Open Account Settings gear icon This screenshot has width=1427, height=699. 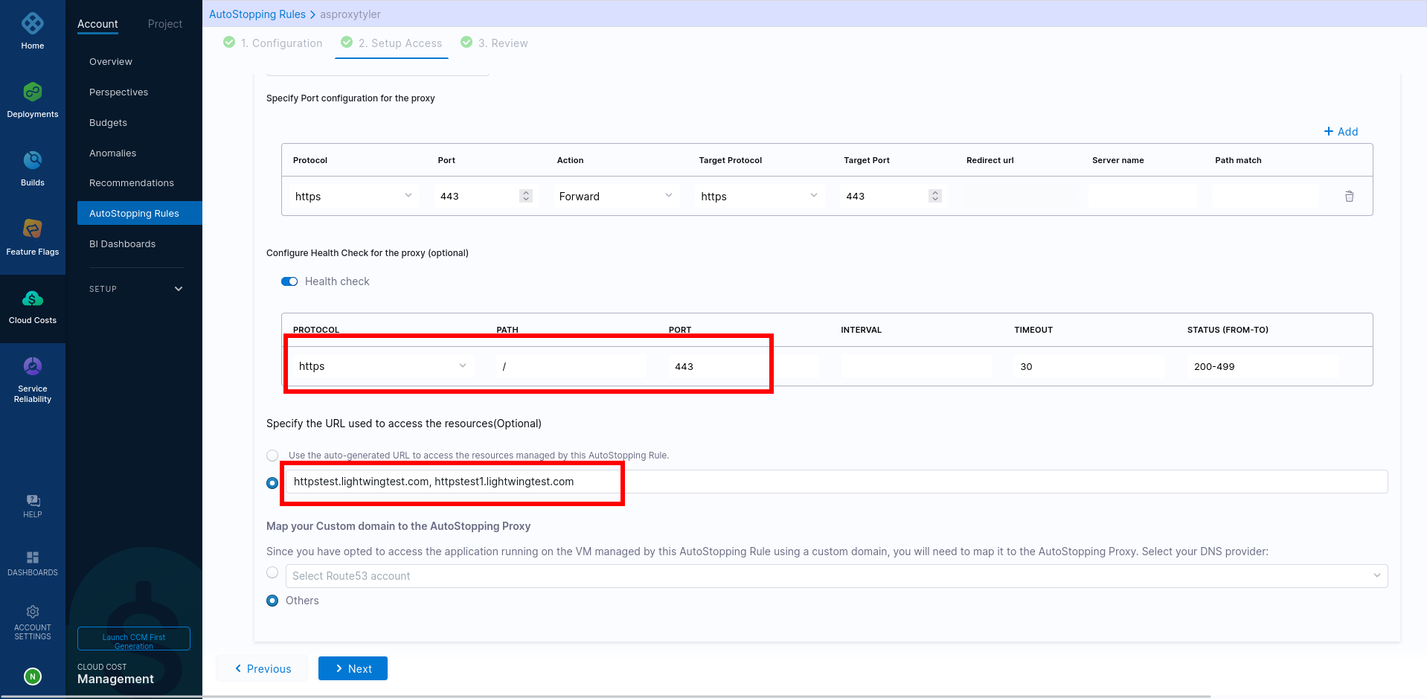tap(32, 611)
